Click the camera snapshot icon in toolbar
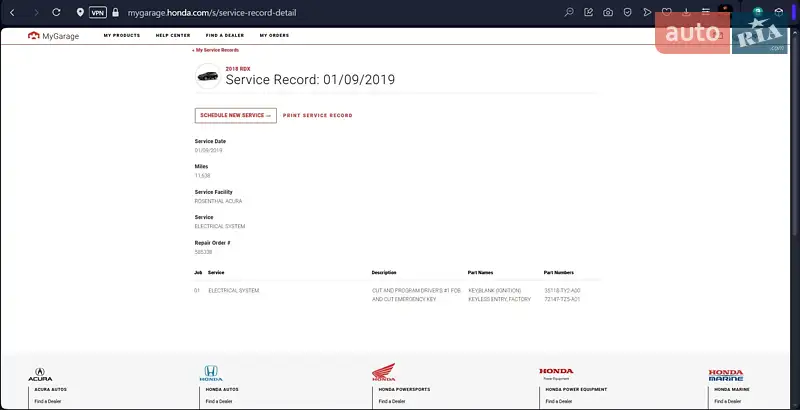This screenshot has width=800, height=410. tap(608, 13)
